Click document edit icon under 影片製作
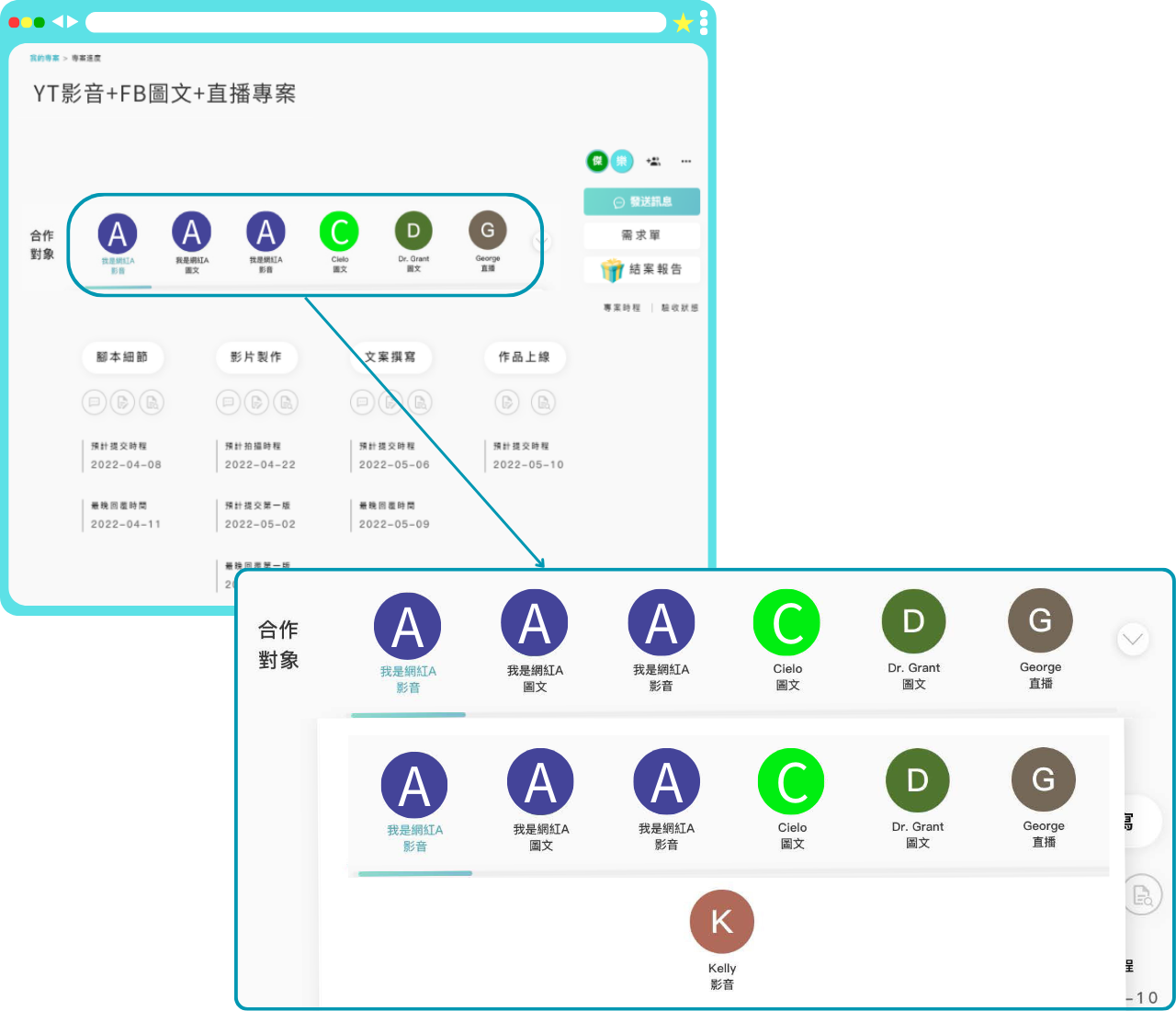 (257, 403)
